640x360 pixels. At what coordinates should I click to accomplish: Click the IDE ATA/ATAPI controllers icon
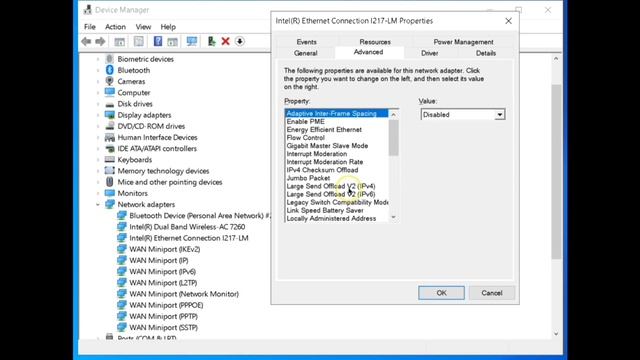pyautogui.click(x=109, y=149)
